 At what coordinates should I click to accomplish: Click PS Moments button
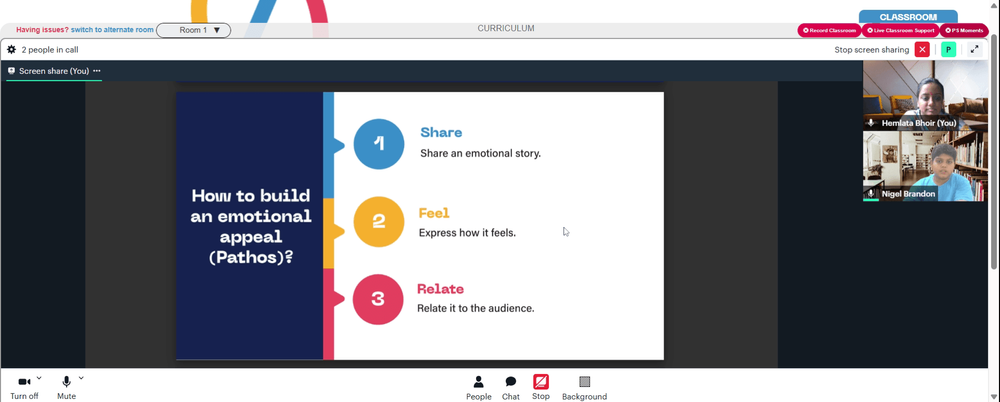[964, 30]
